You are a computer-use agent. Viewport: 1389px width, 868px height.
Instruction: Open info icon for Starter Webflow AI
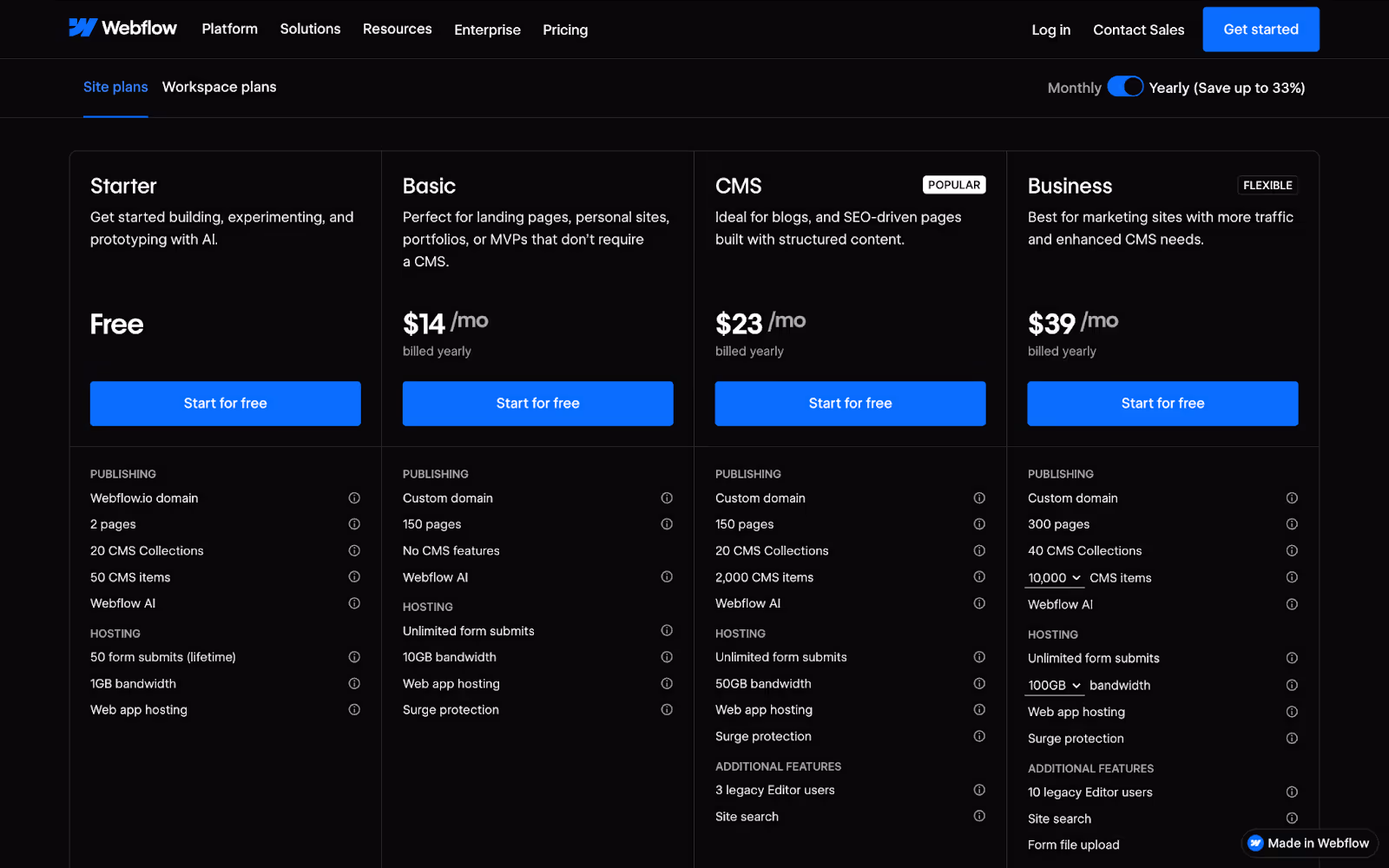click(354, 603)
